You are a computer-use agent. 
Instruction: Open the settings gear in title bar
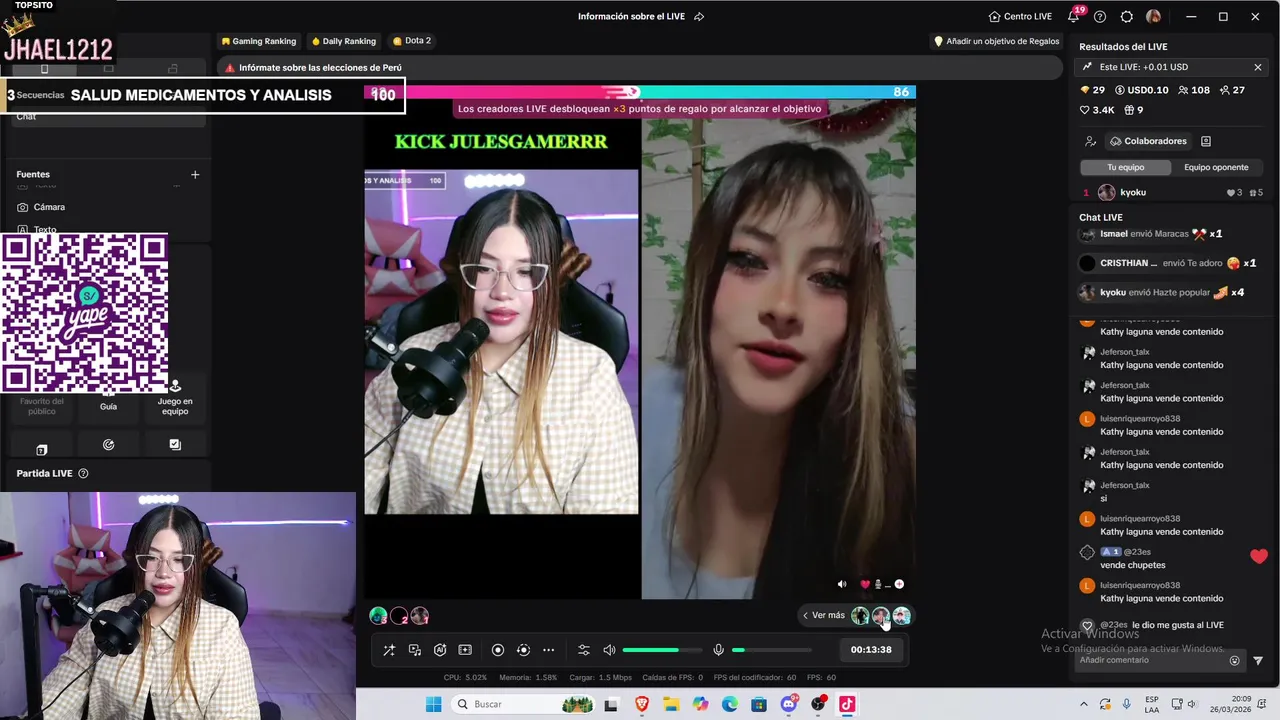click(x=1127, y=16)
